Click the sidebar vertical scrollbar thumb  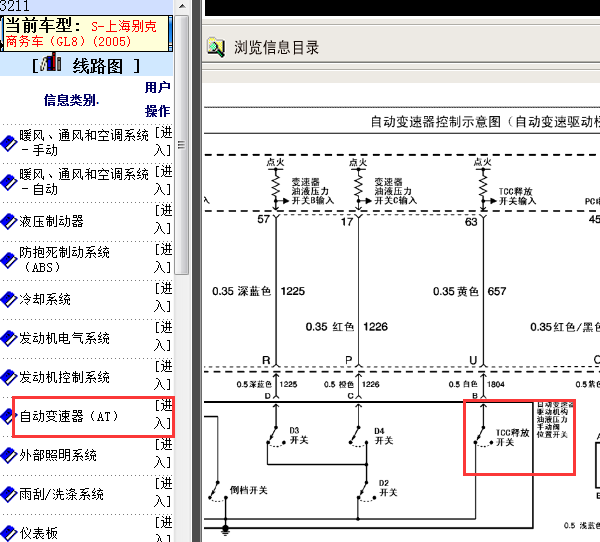tap(182, 145)
